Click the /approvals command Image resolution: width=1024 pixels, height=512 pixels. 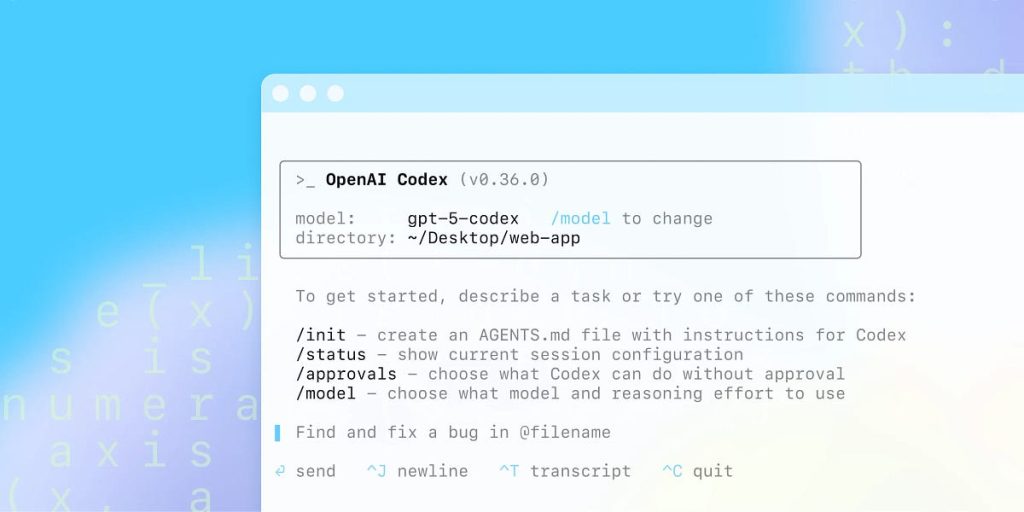click(346, 374)
